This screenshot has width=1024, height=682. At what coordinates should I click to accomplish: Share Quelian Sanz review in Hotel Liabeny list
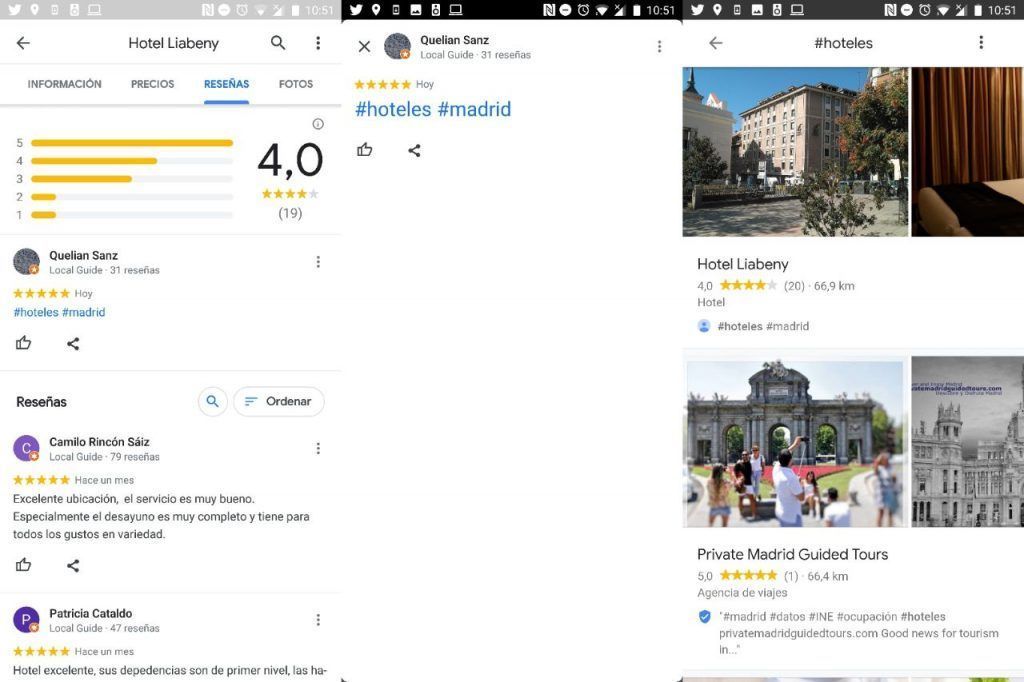coord(73,344)
